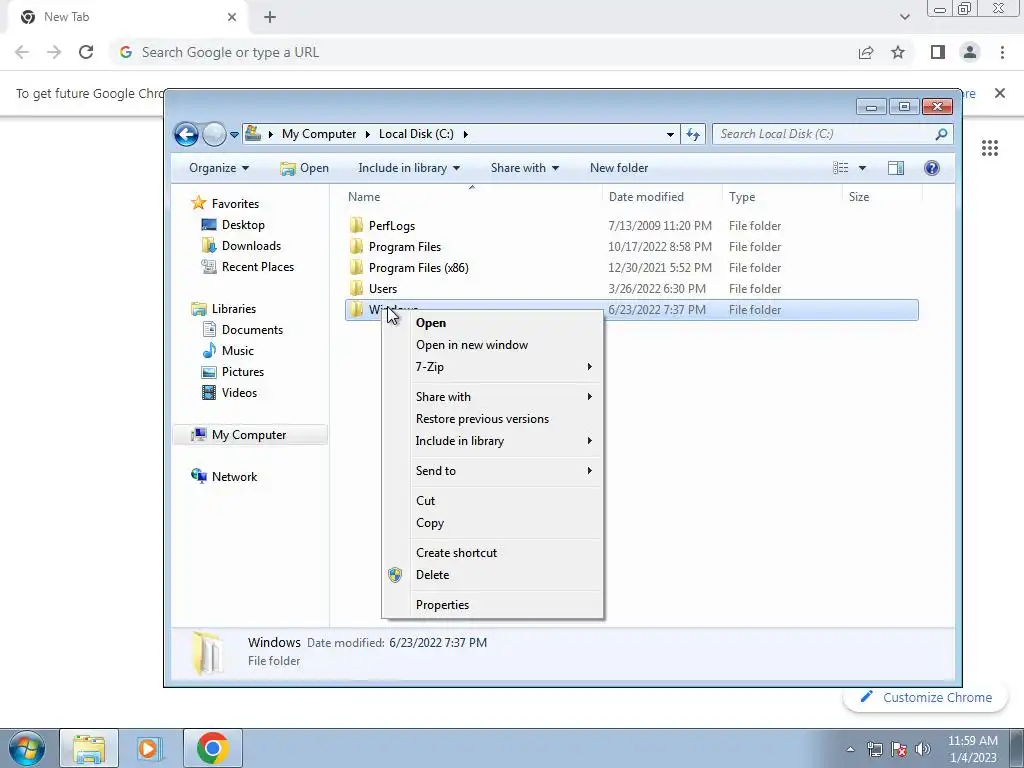Click New folder in toolbar
1024x768 pixels.
point(619,168)
